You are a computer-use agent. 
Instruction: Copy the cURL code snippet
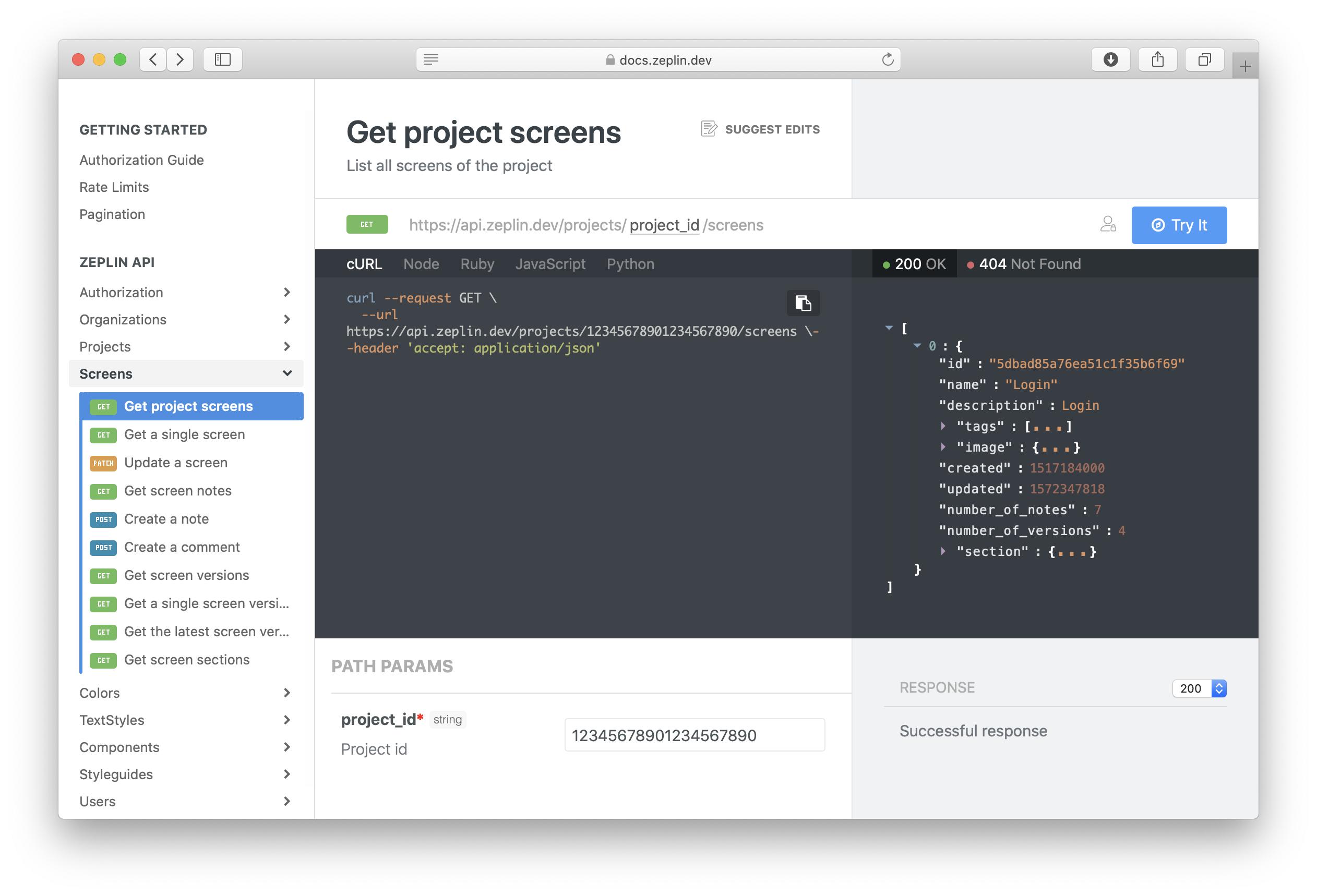803,303
